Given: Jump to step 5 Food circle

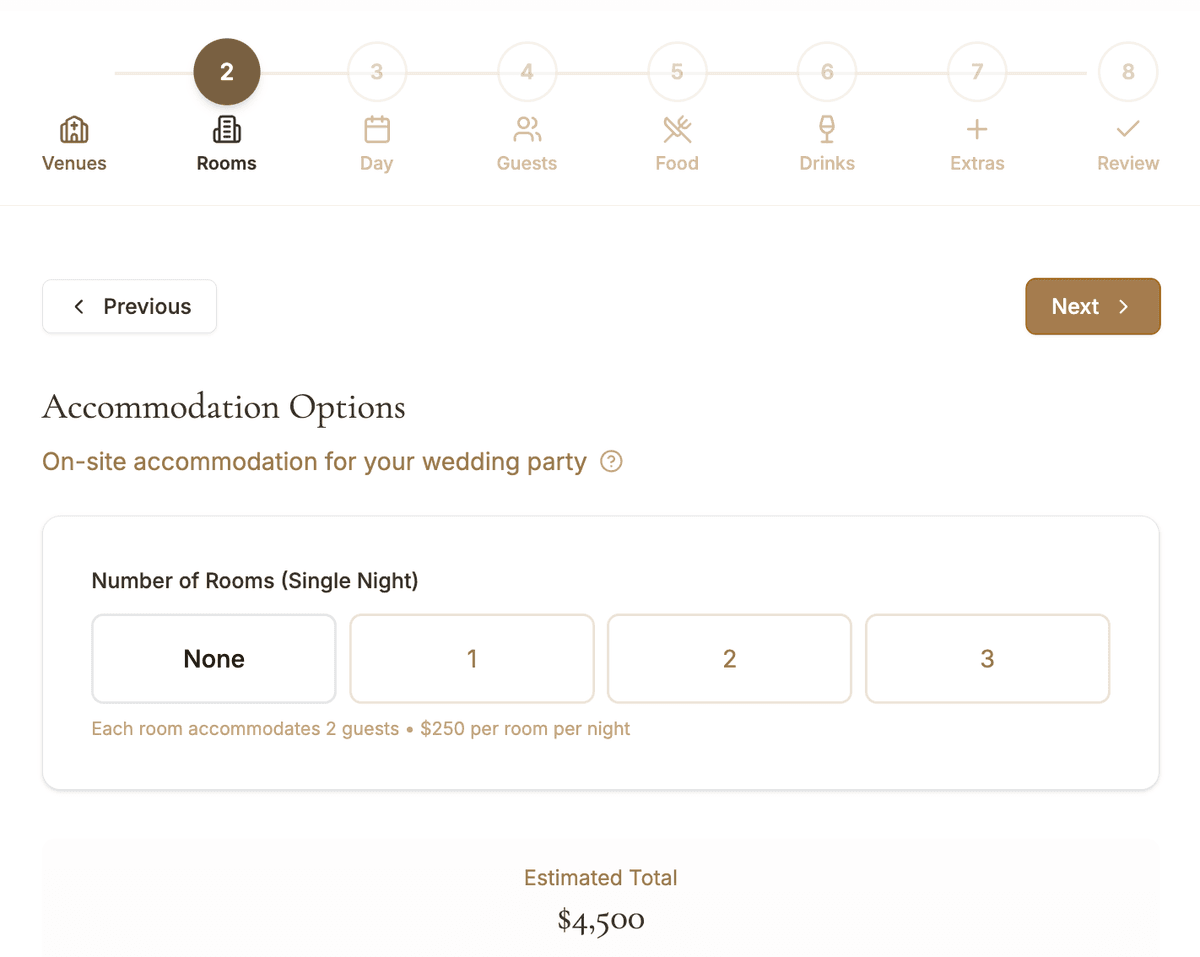Looking at the screenshot, I should point(677,71).
